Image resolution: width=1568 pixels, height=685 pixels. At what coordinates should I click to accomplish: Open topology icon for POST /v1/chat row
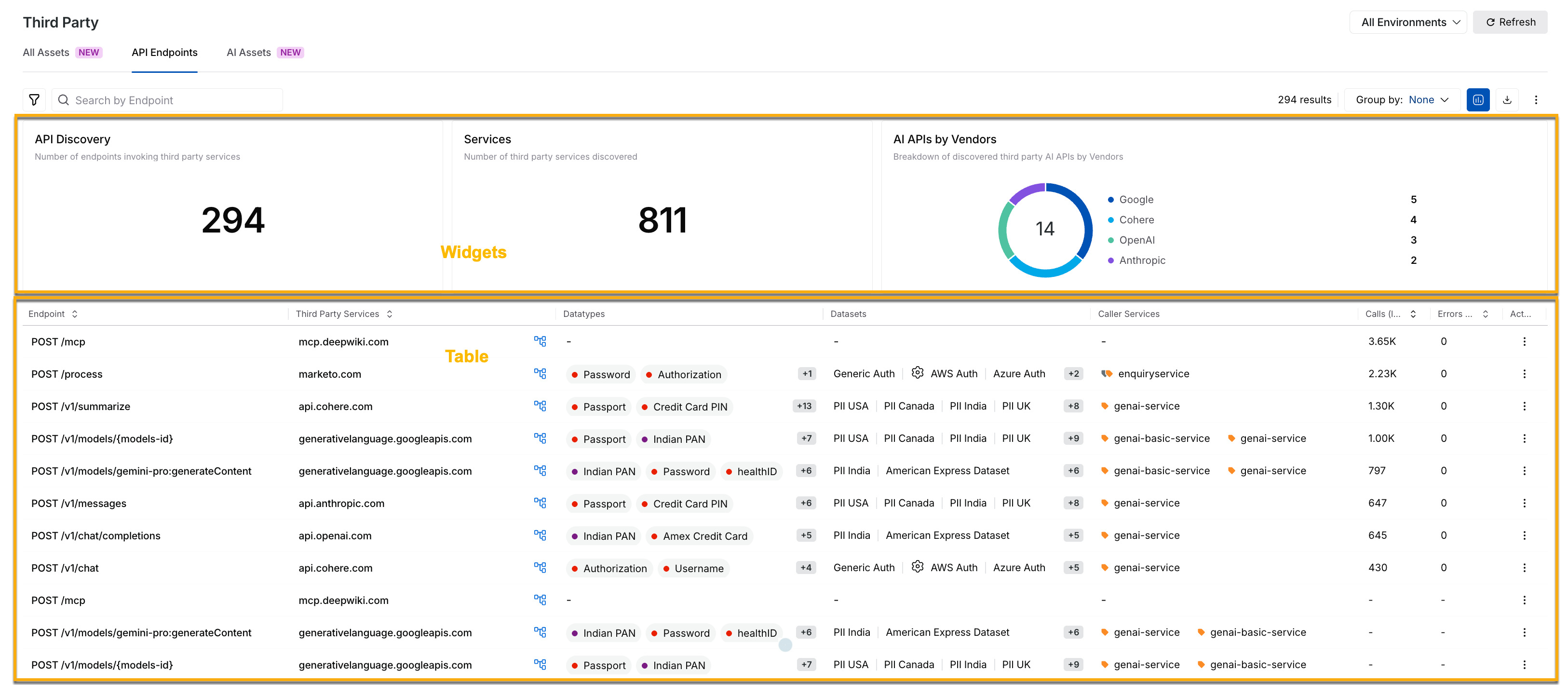pos(540,567)
